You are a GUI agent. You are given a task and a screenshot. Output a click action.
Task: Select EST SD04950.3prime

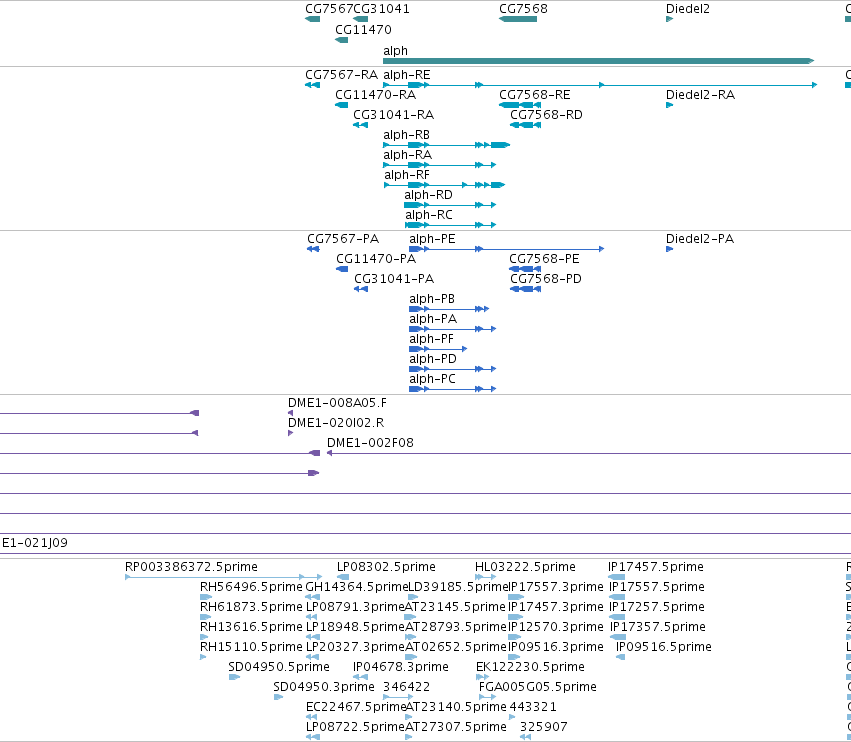point(278,697)
